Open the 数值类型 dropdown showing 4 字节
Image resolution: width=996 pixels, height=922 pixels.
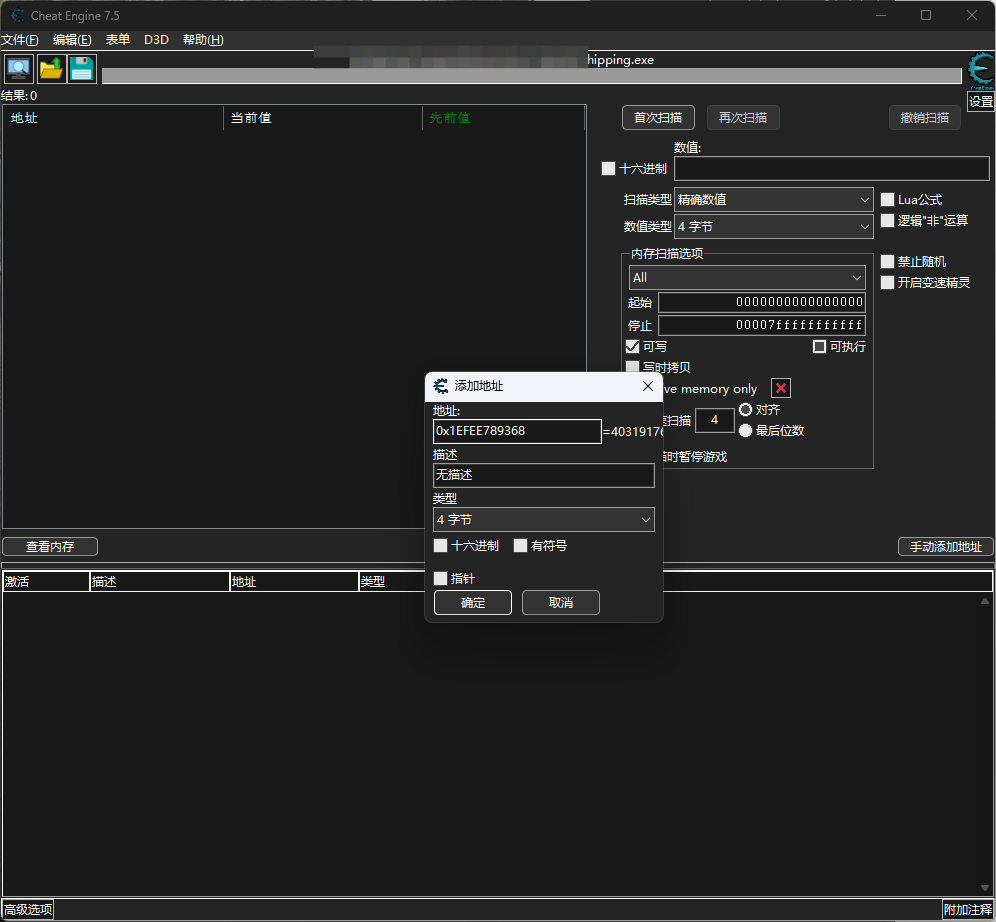click(774, 226)
